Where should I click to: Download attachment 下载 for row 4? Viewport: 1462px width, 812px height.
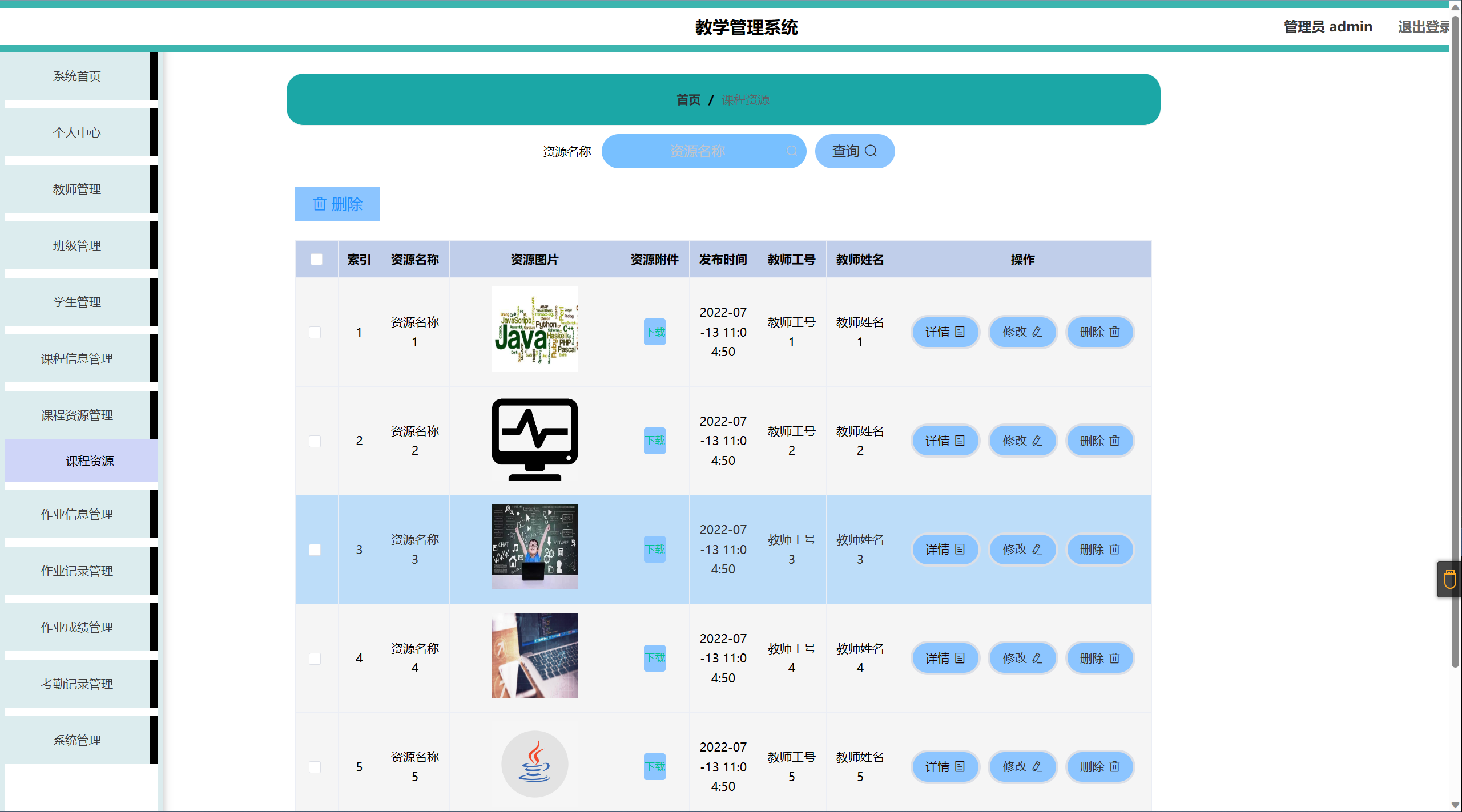pyautogui.click(x=655, y=658)
